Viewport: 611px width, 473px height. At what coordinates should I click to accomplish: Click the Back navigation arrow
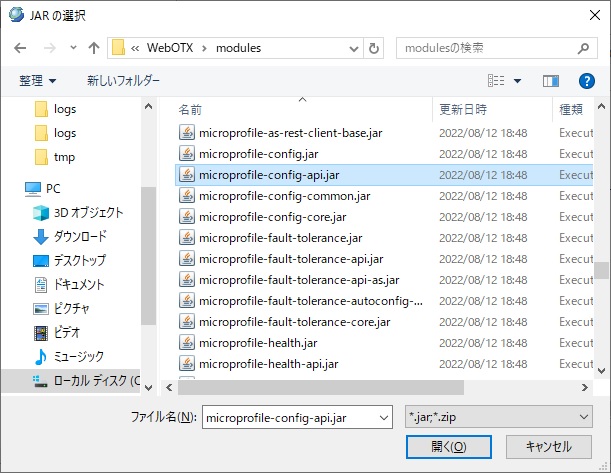[19, 48]
